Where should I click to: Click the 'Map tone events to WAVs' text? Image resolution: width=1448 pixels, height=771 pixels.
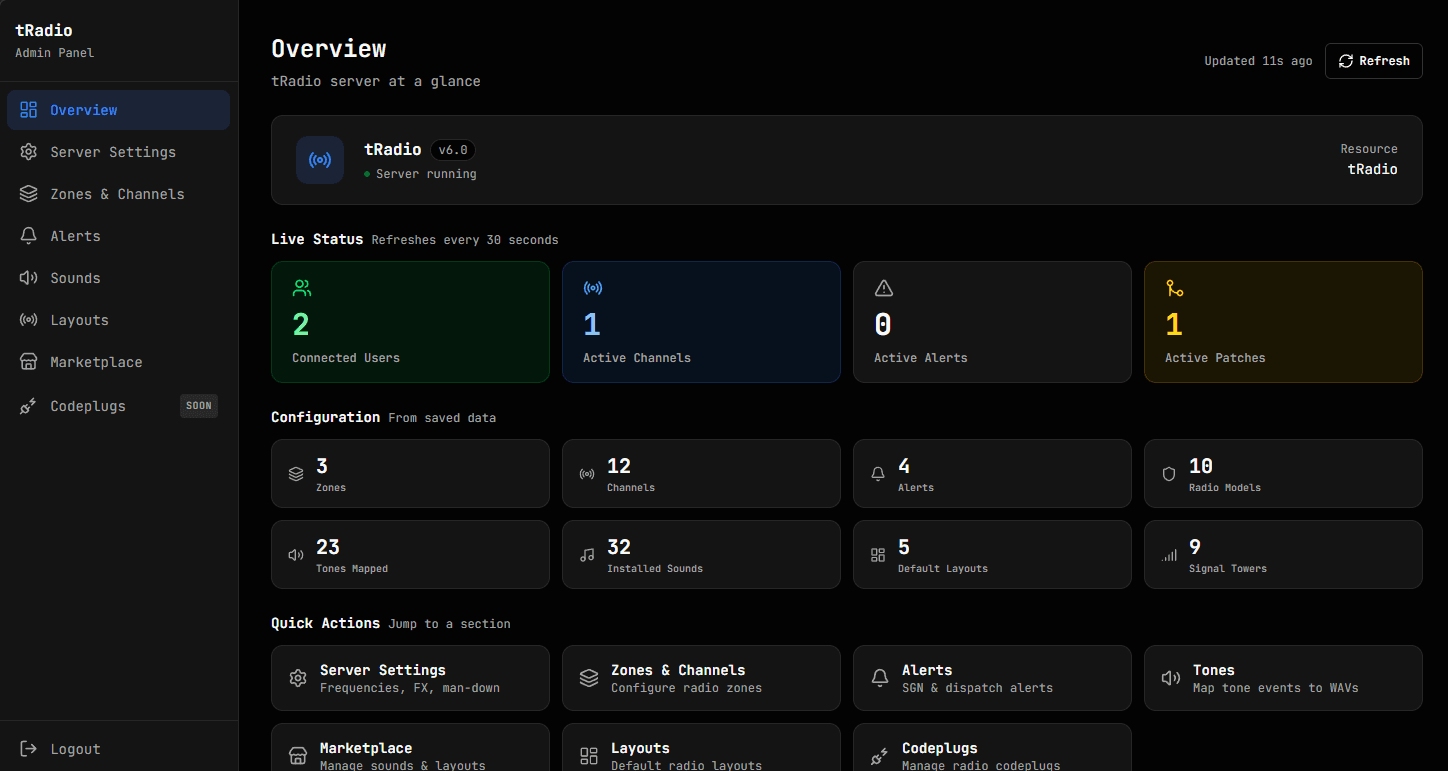pos(1276,688)
